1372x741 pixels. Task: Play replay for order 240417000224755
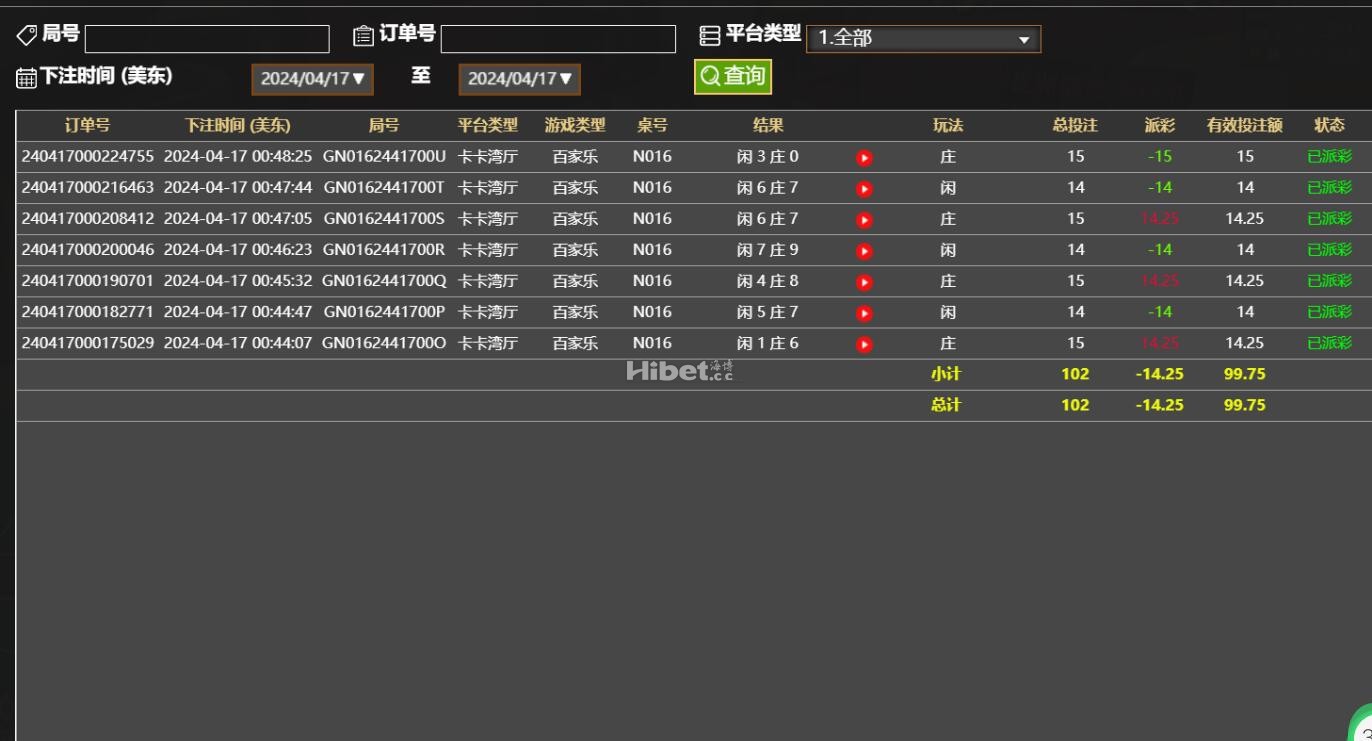coord(865,157)
